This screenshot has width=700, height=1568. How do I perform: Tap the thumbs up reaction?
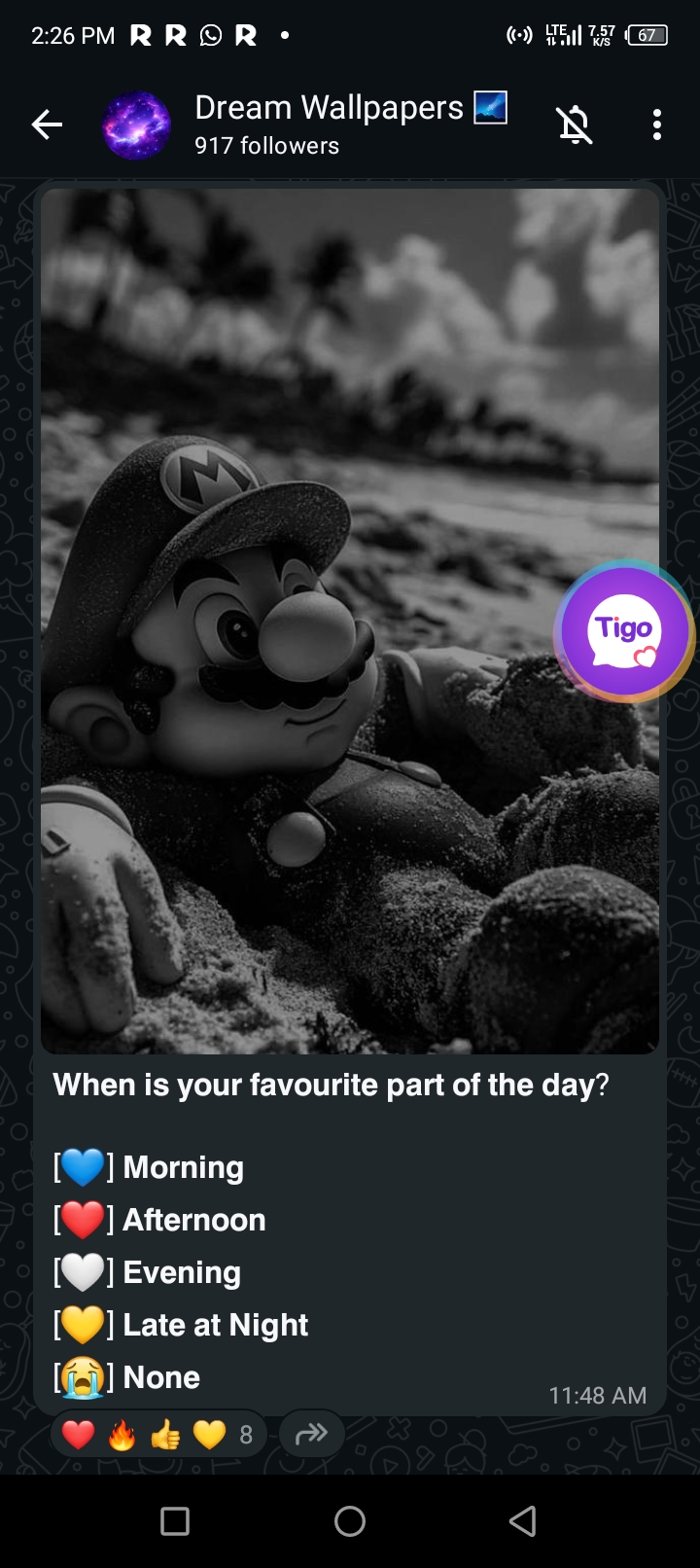pos(165,1435)
